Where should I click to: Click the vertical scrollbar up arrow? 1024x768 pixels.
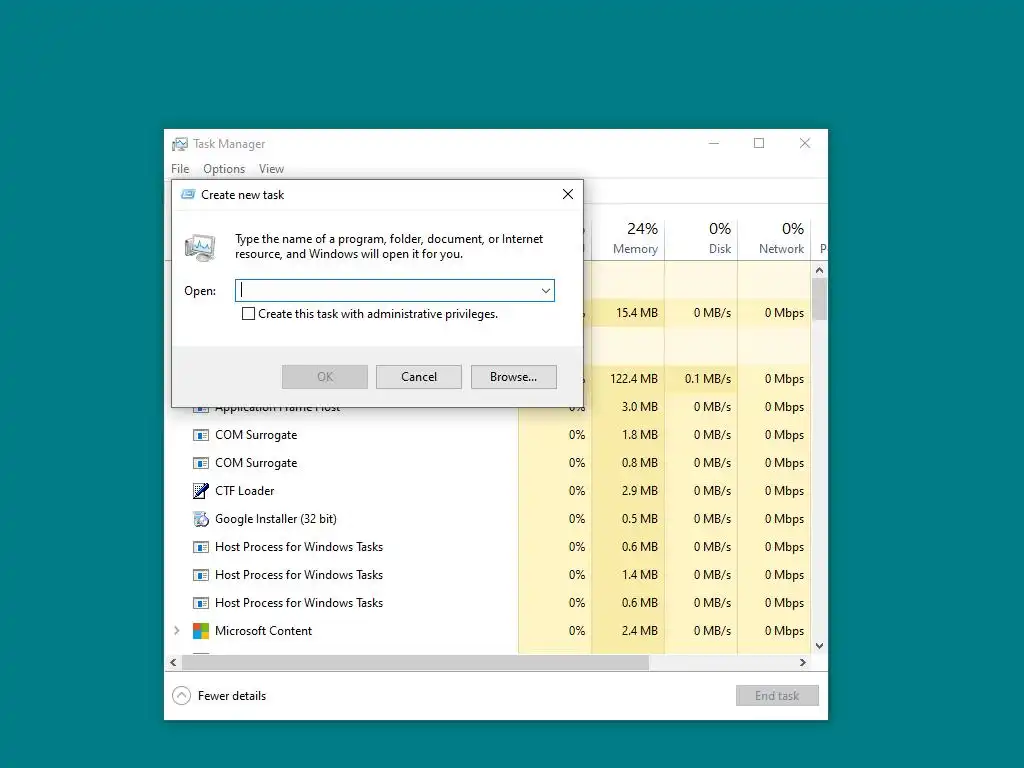pos(820,270)
